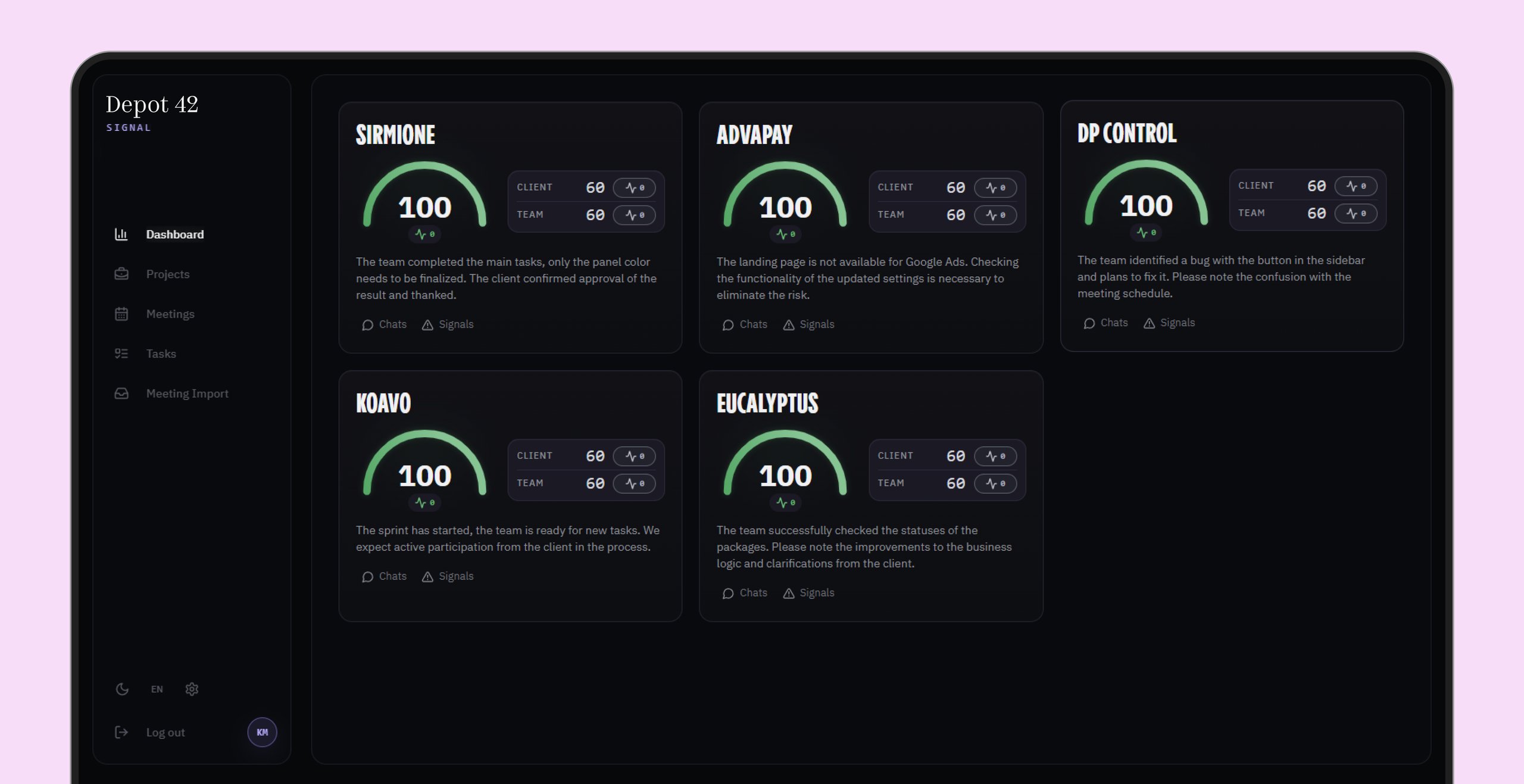Click DP Control team pulse trend badge
Viewport: 1524px width, 784px height.
[x=1356, y=214]
